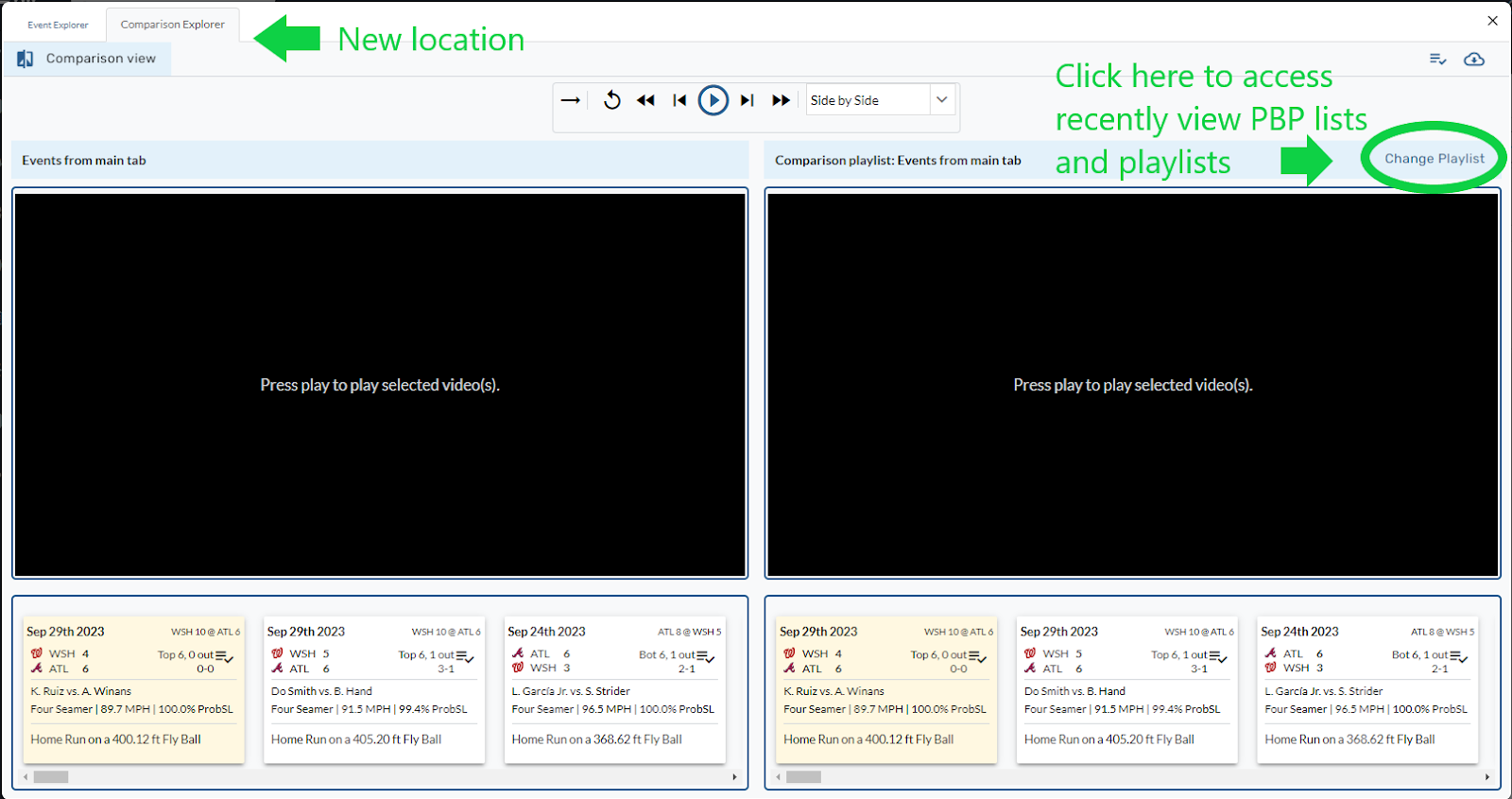1512x799 pixels.
Task: Click the cloud download icon
Action: [x=1473, y=60]
